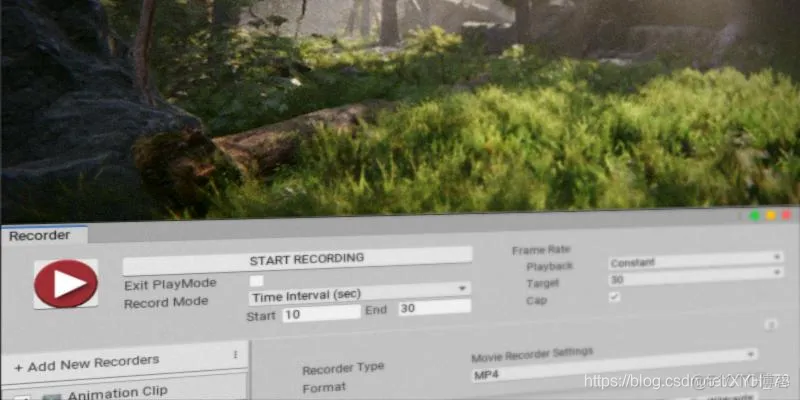Click the yellow window button

(x=770, y=215)
